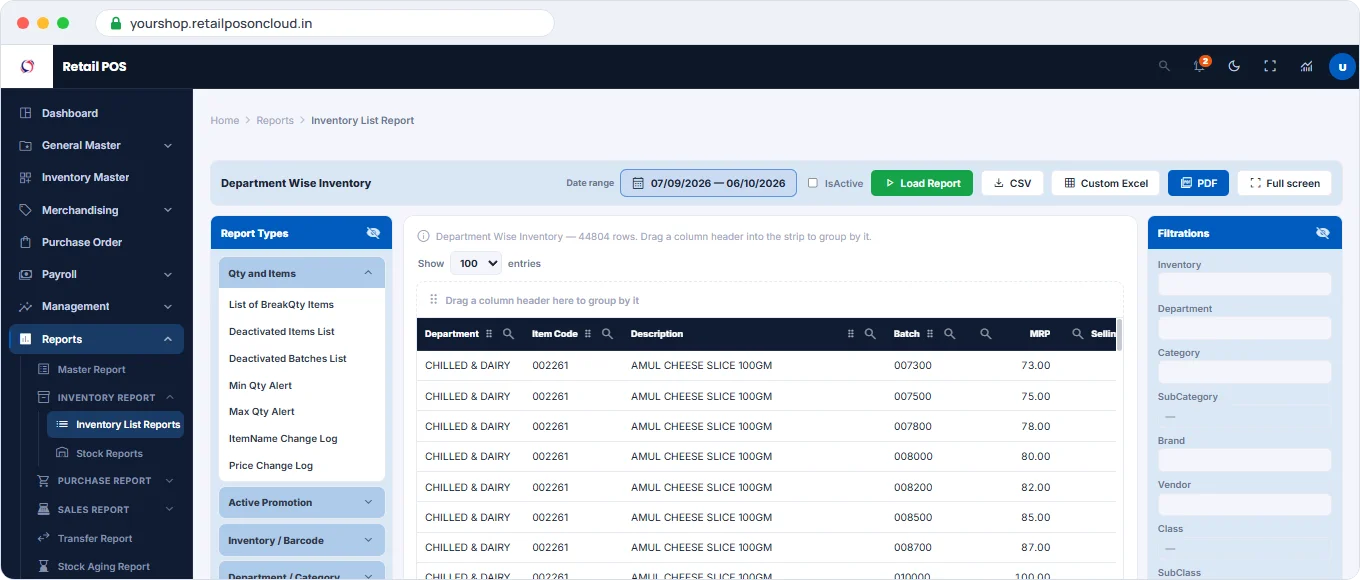The width and height of the screenshot is (1360, 580).
Task: Open Stock Reports in the sidebar
Action: [116, 453]
